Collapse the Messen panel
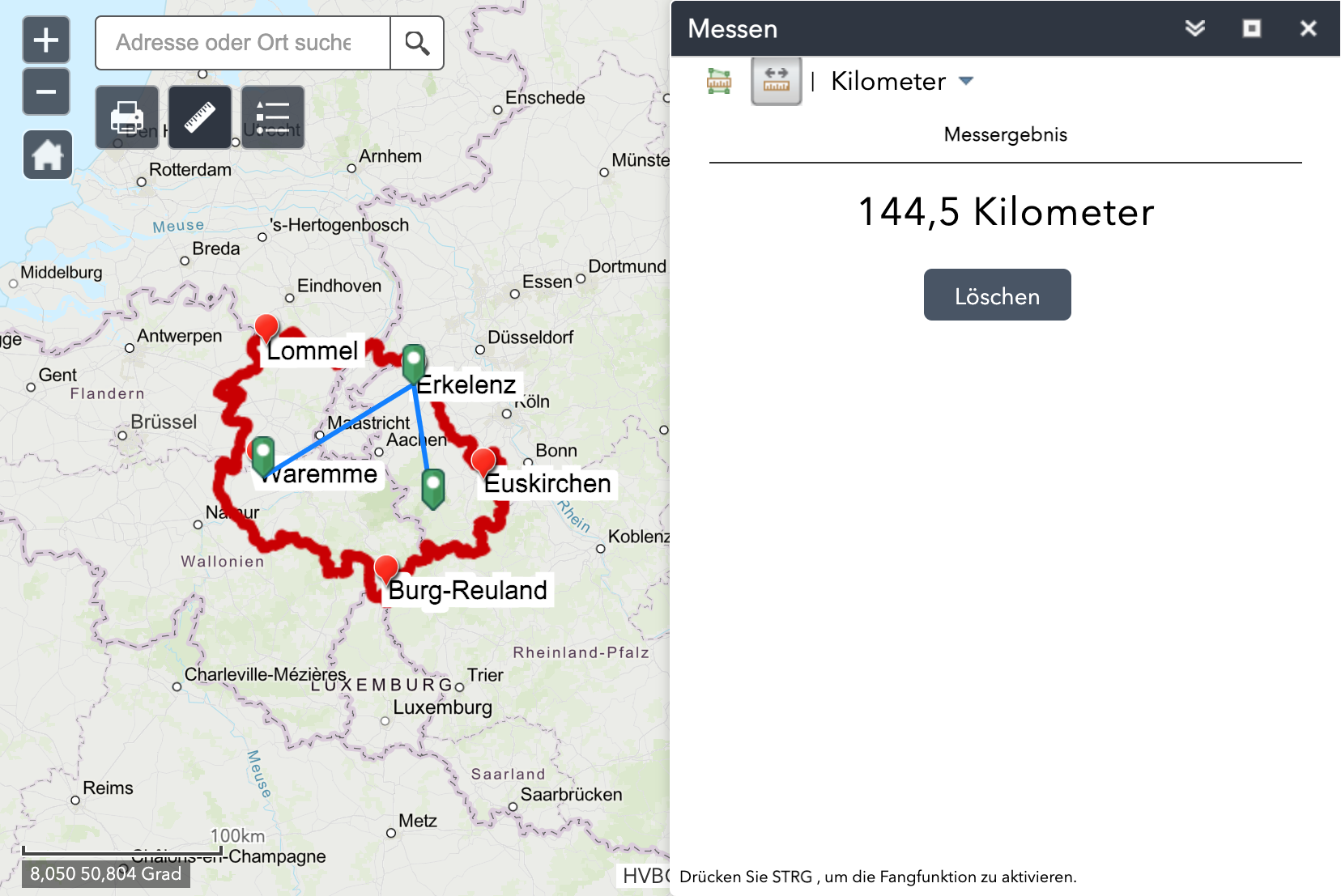This screenshot has width=1341, height=896. pos(1194,28)
